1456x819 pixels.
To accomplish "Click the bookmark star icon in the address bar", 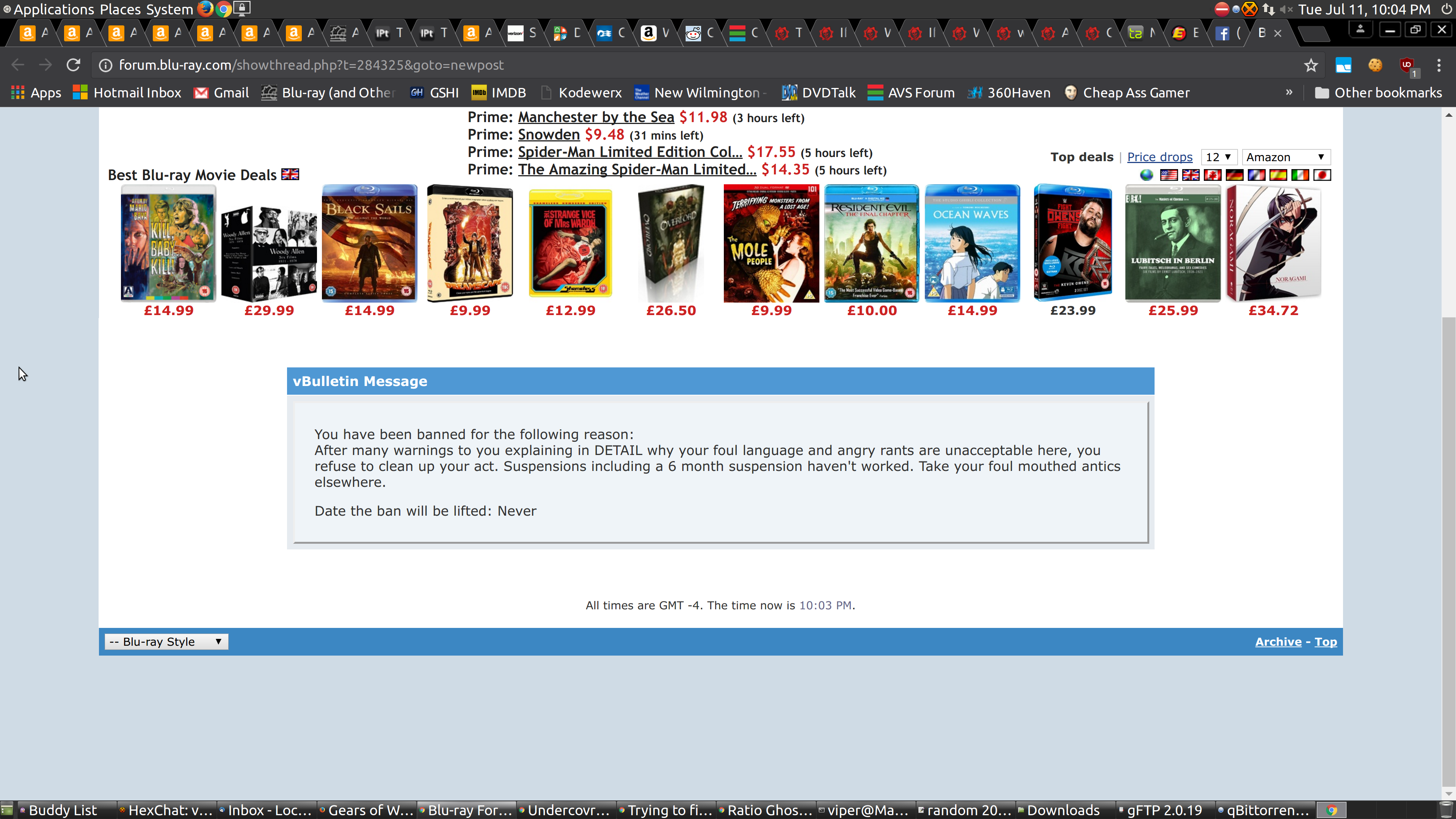I will pyautogui.click(x=1311, y=66).
